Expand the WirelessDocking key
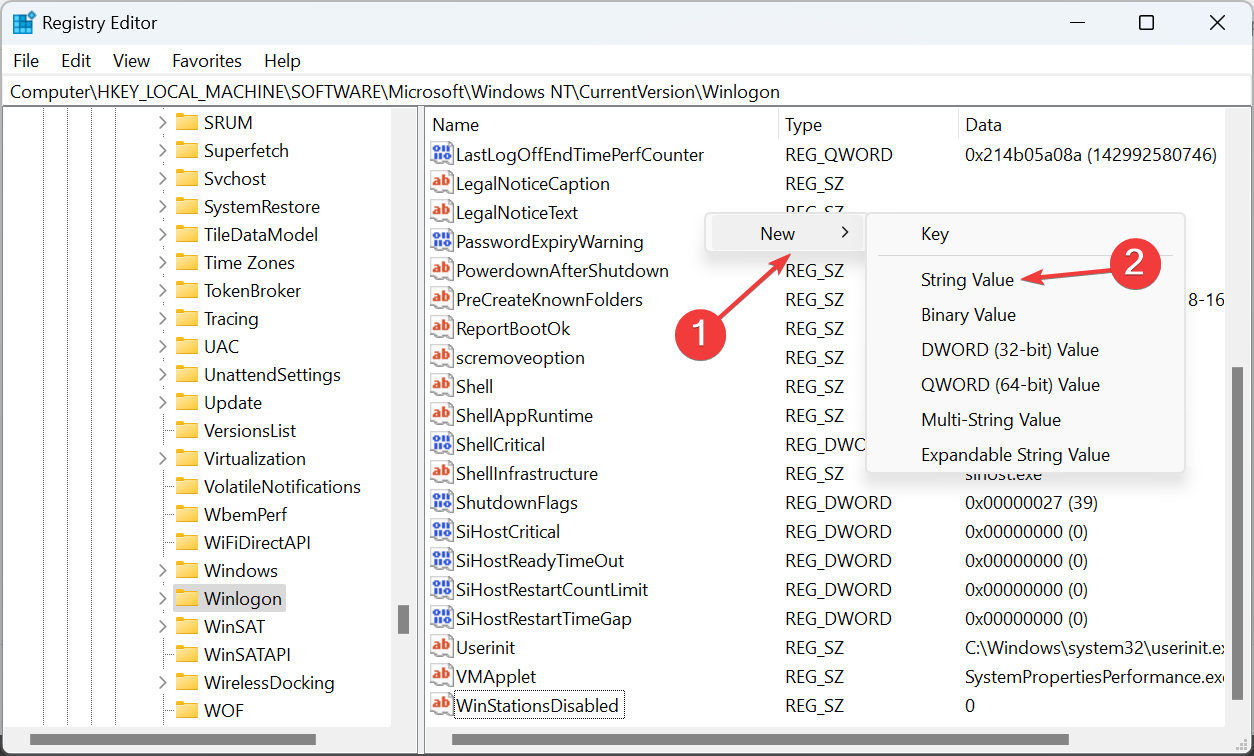The height and width of the screenshot is (756, 1254). (x=162, y=682)
